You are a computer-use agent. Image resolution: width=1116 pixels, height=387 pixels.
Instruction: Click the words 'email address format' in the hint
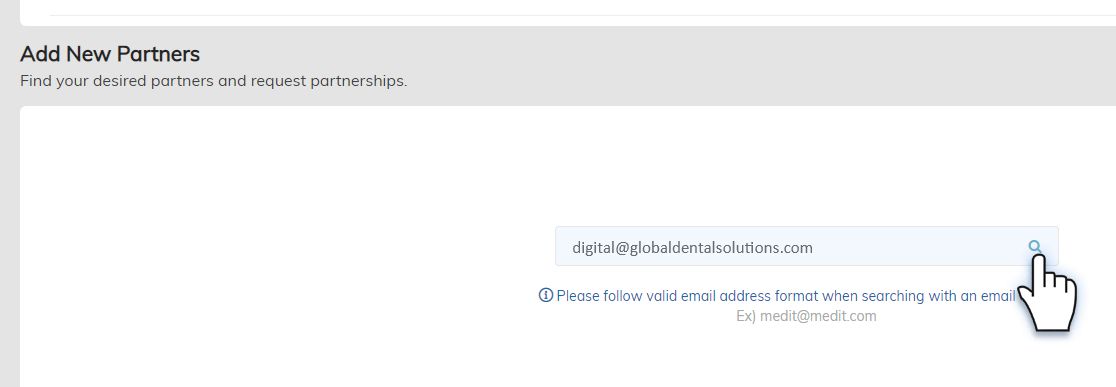749,296
